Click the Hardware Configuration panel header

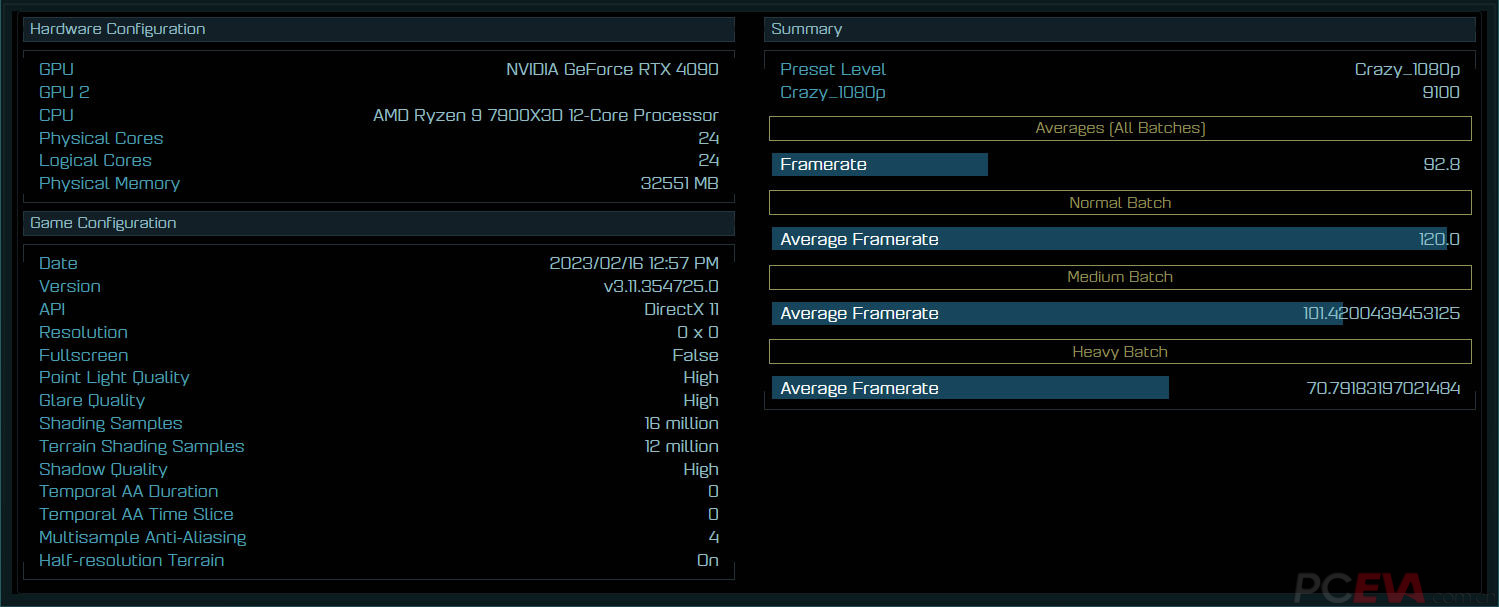point(378,29)
